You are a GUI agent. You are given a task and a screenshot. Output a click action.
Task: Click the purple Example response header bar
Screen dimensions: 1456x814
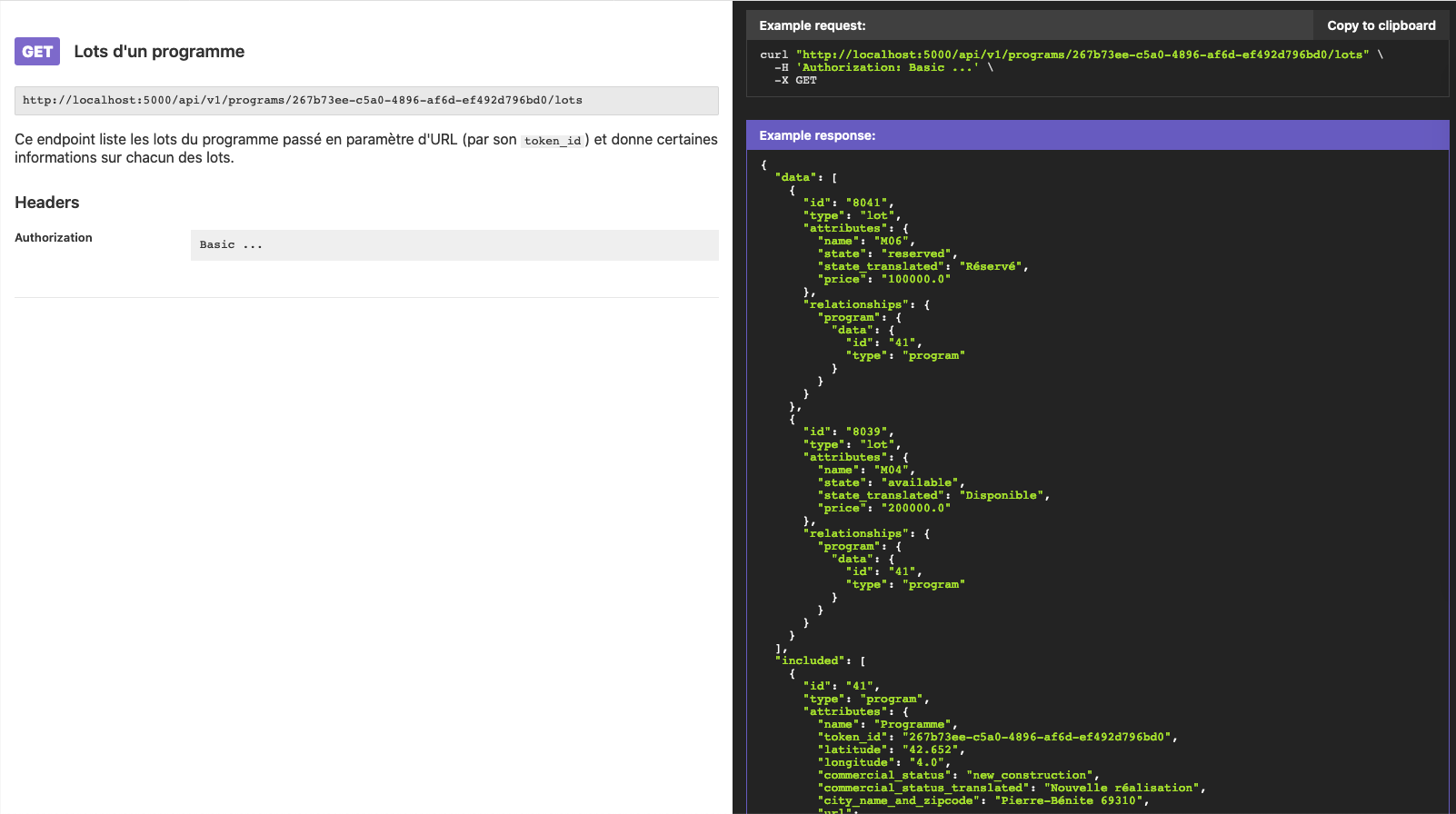[x=1097, y=135]
